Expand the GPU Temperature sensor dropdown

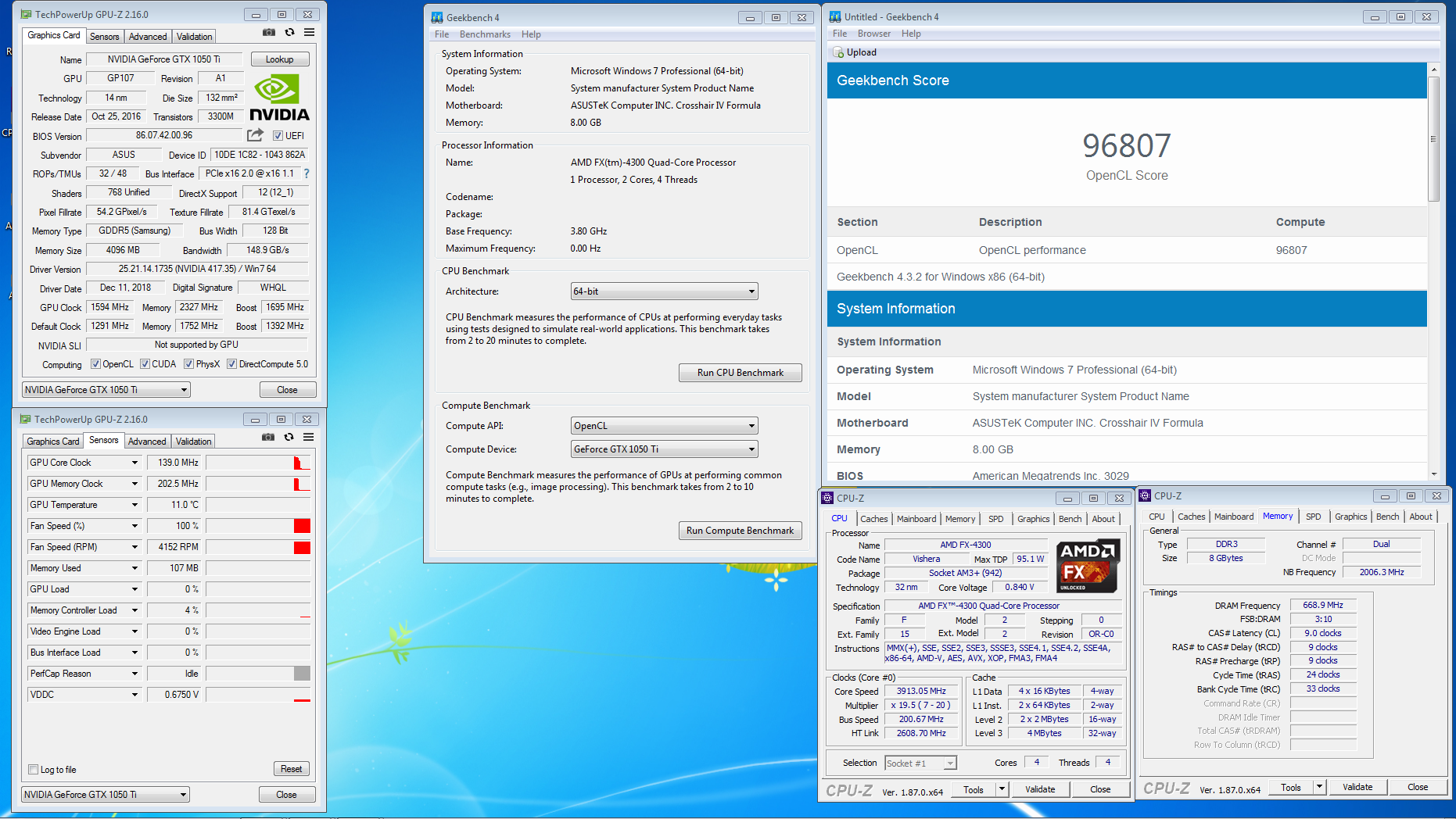tap(134, 505)
